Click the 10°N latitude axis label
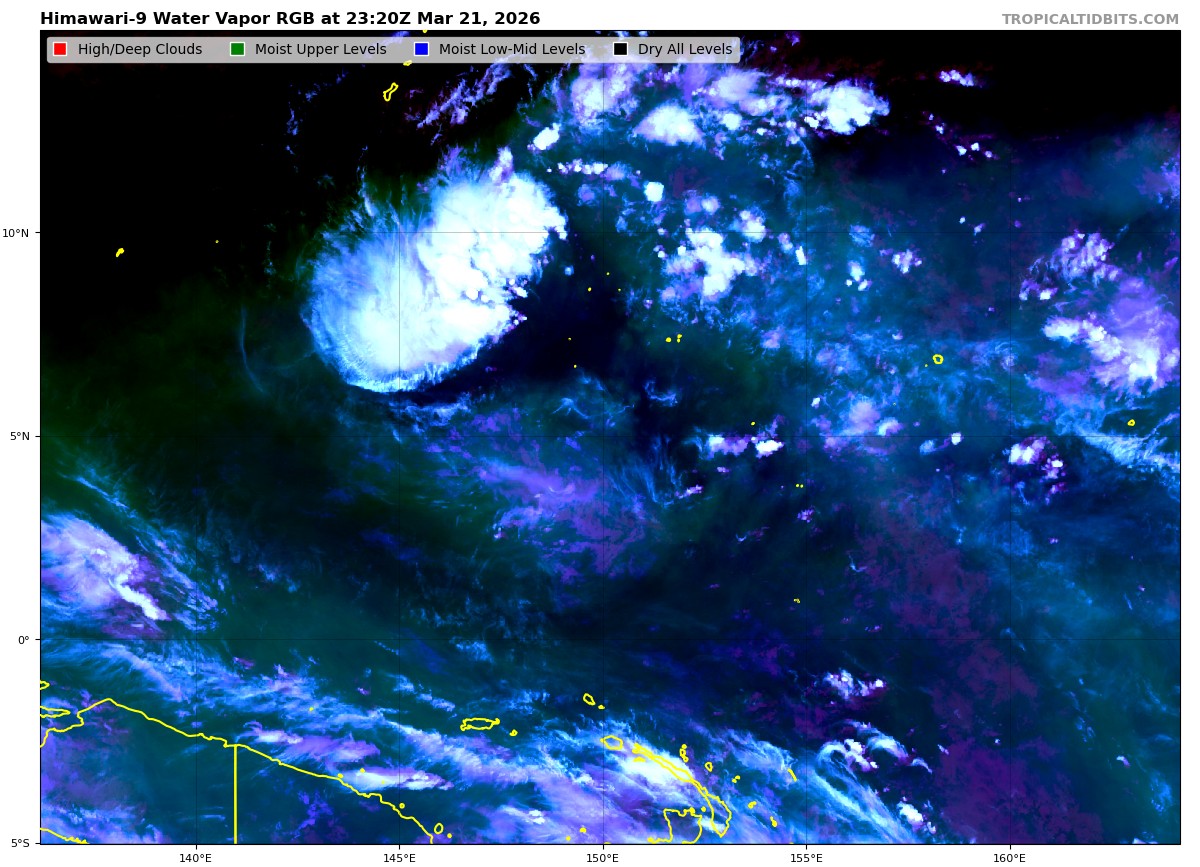Screen dimensions: 1200x867 pos(16,233)
